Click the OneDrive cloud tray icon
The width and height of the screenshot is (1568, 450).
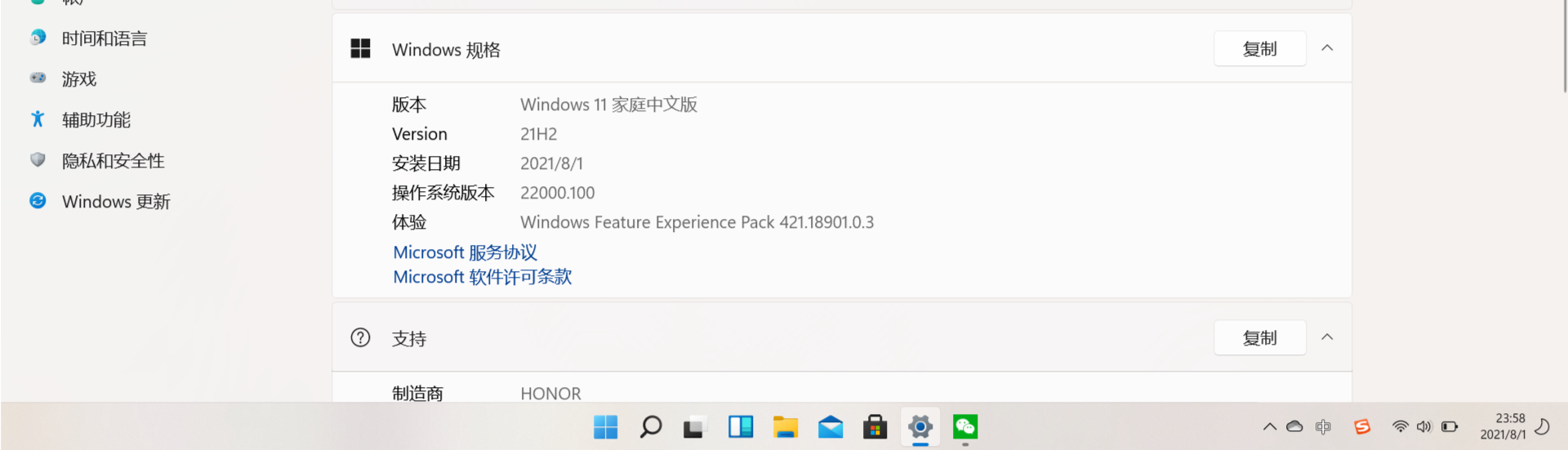coord(1294,426)
